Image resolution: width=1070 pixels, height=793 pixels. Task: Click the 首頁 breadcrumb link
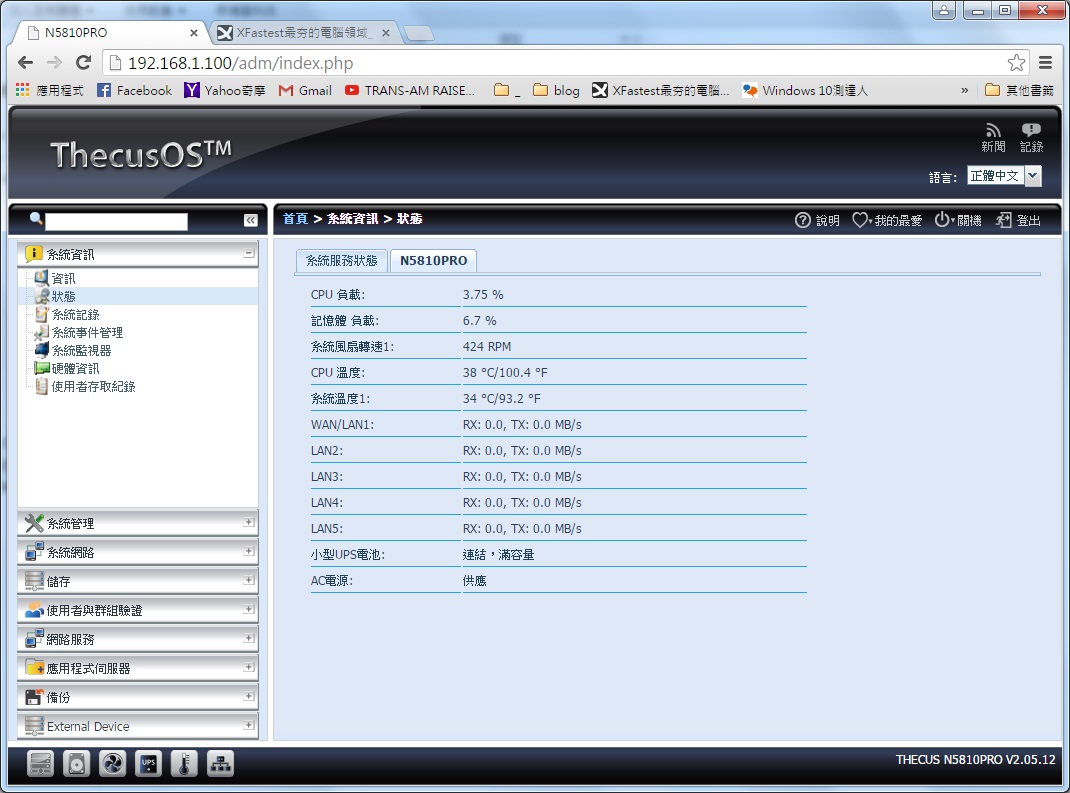295,218
